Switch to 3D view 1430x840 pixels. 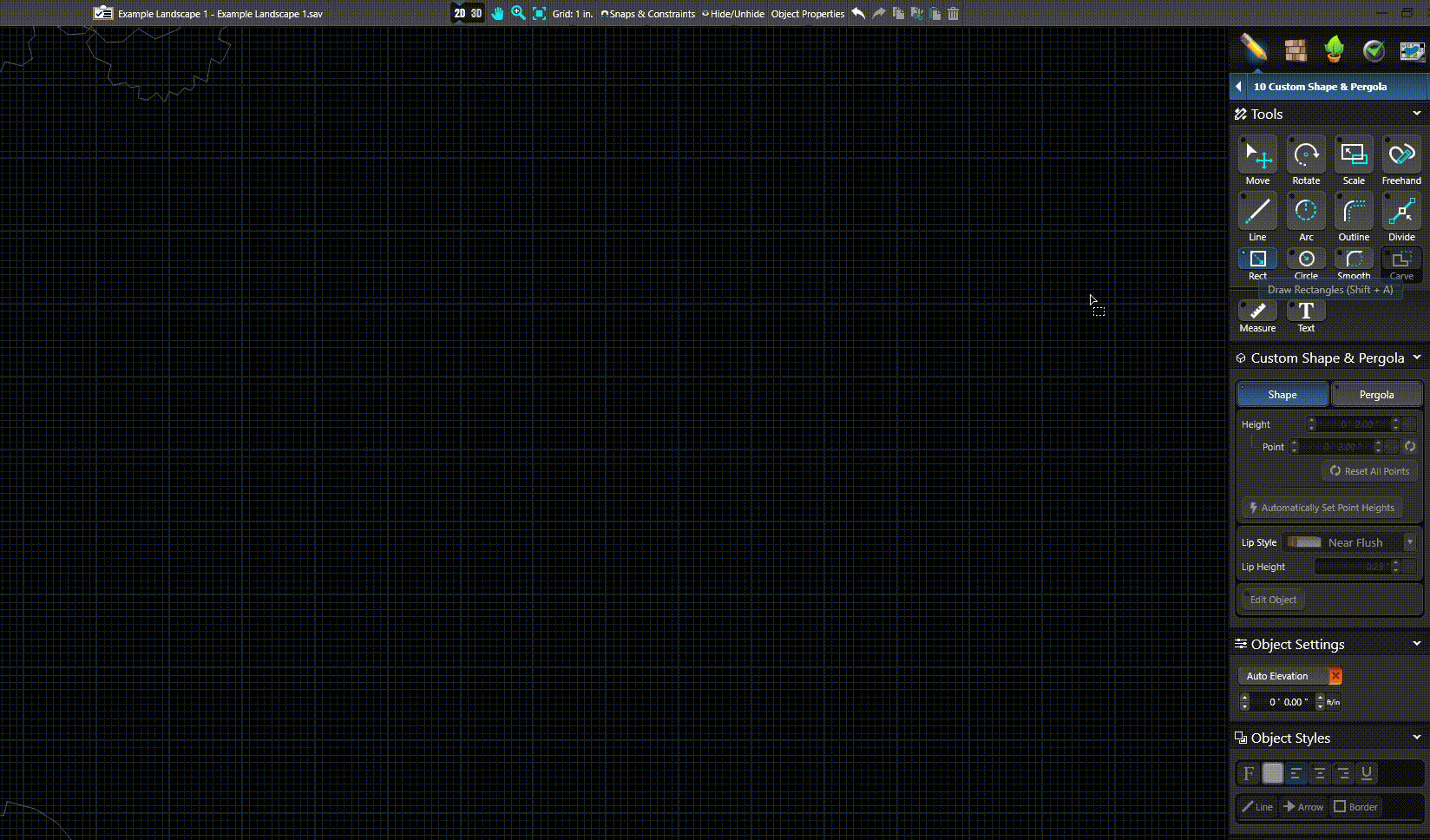pos(476,13)
